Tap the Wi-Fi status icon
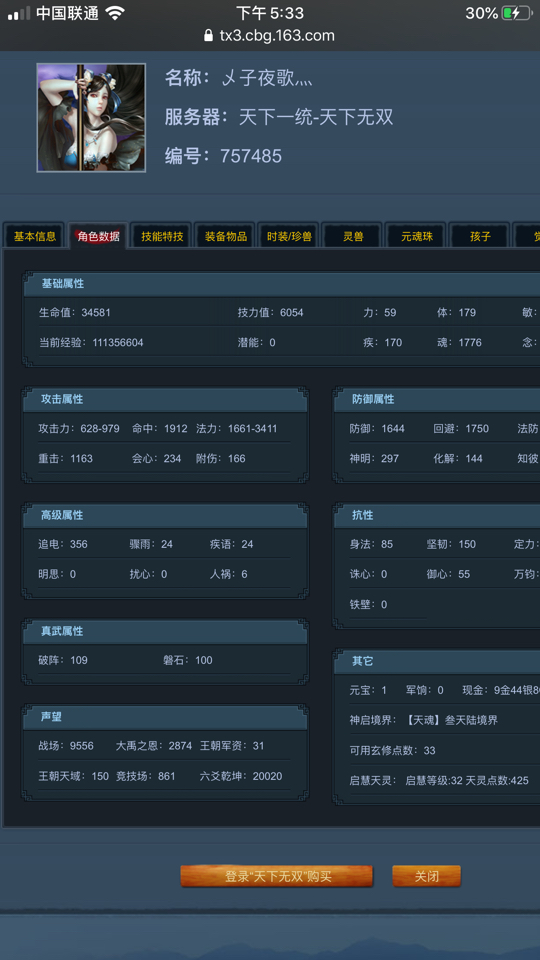Viewport: 540px width, 960px height. pyautogui.click(x=114, y=13)
